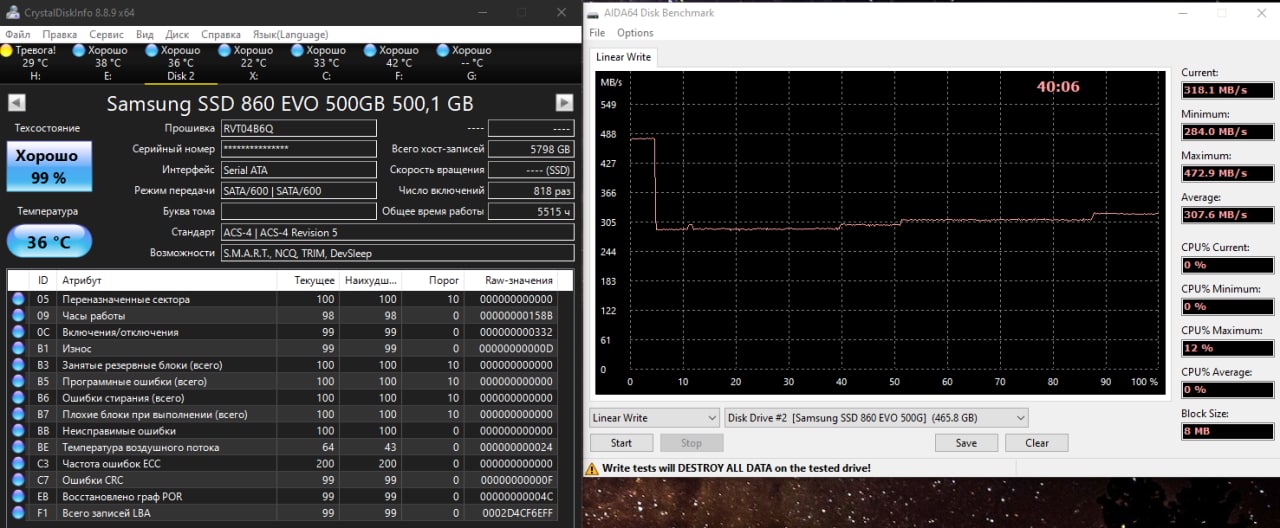
Task: Click the Всего хост-записей value 5798 GB
Action: pos(530,149)
